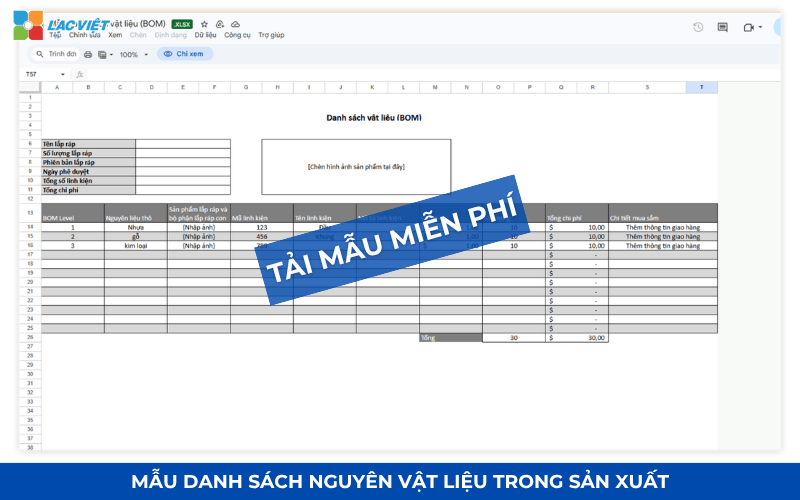This screenshot has height=500, width=800.
Task: Click the 'Nhựa' material cell
Action: click(136, 228)
